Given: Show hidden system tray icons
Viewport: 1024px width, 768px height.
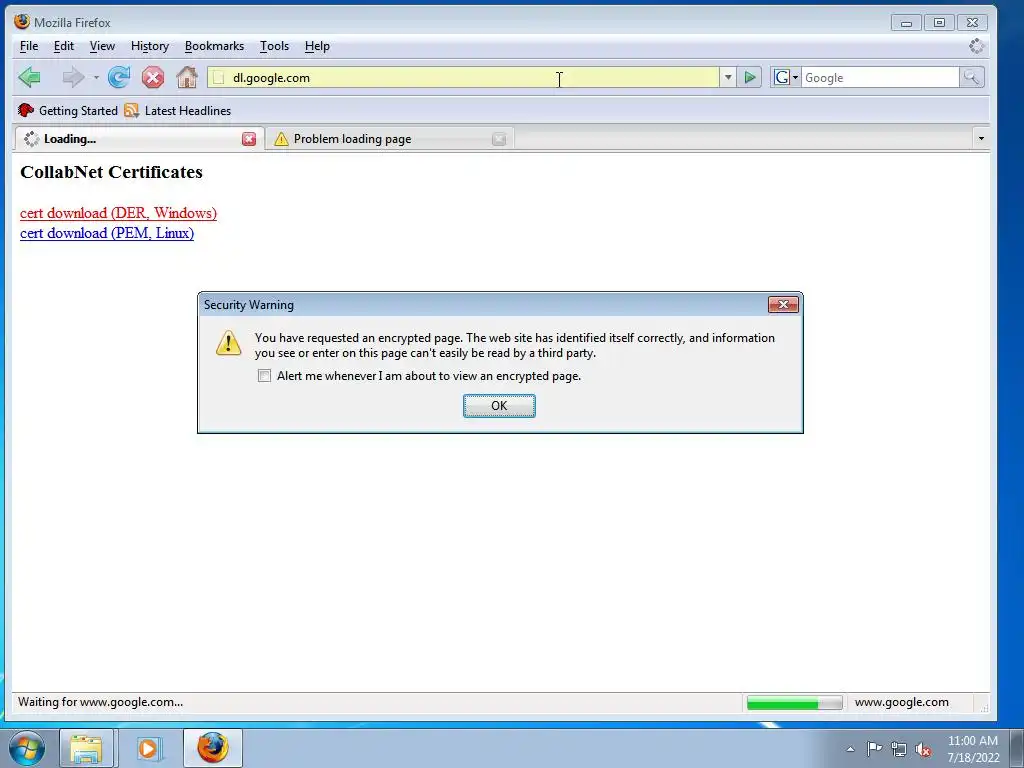Looking at the screenshot, I should tap(850, 748).
